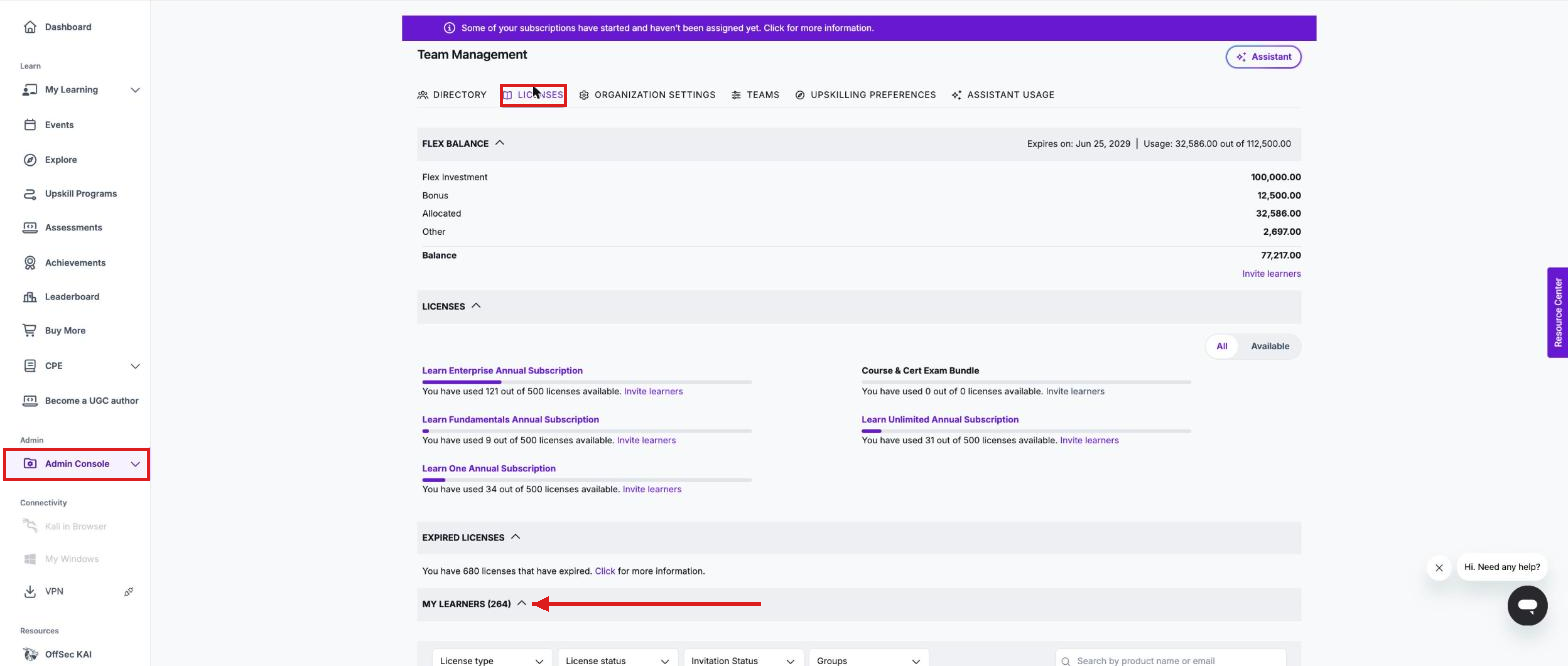Image resolution: width=1568 pixels, height=666 pixels.
Task: Switch to the Directory tab
Action: tap(452, 95)
